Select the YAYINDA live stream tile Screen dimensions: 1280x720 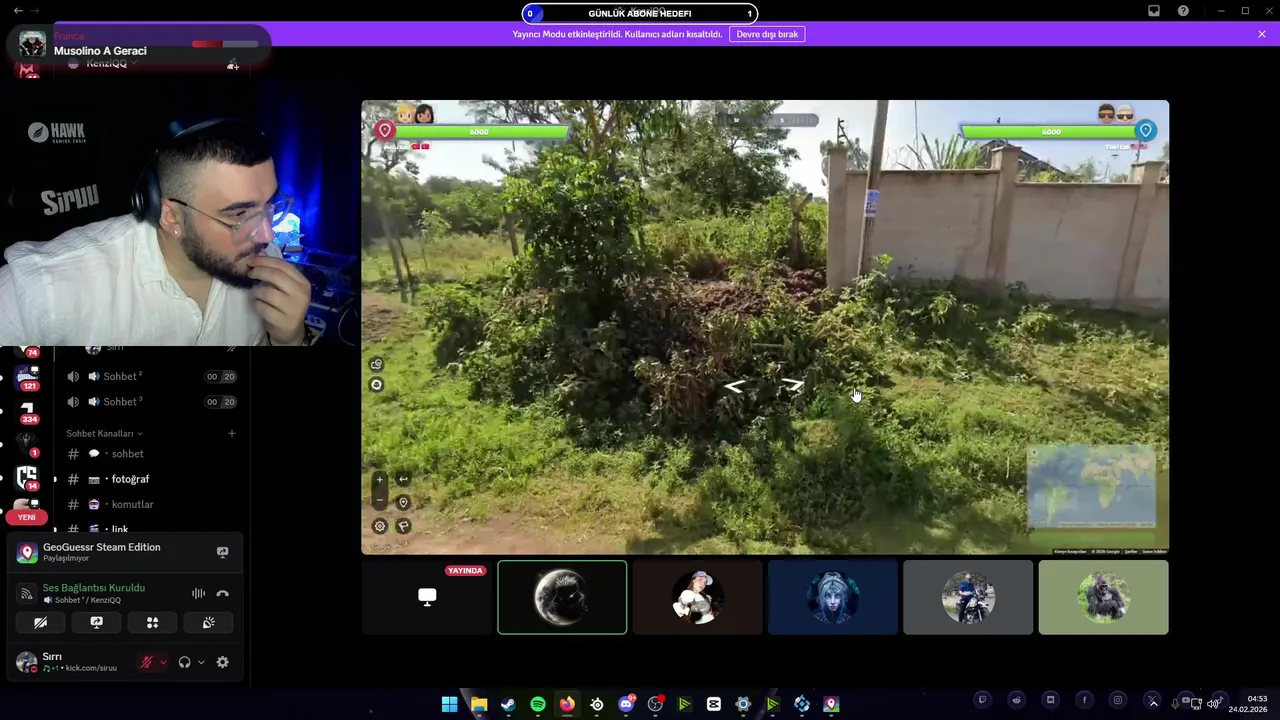427,597
